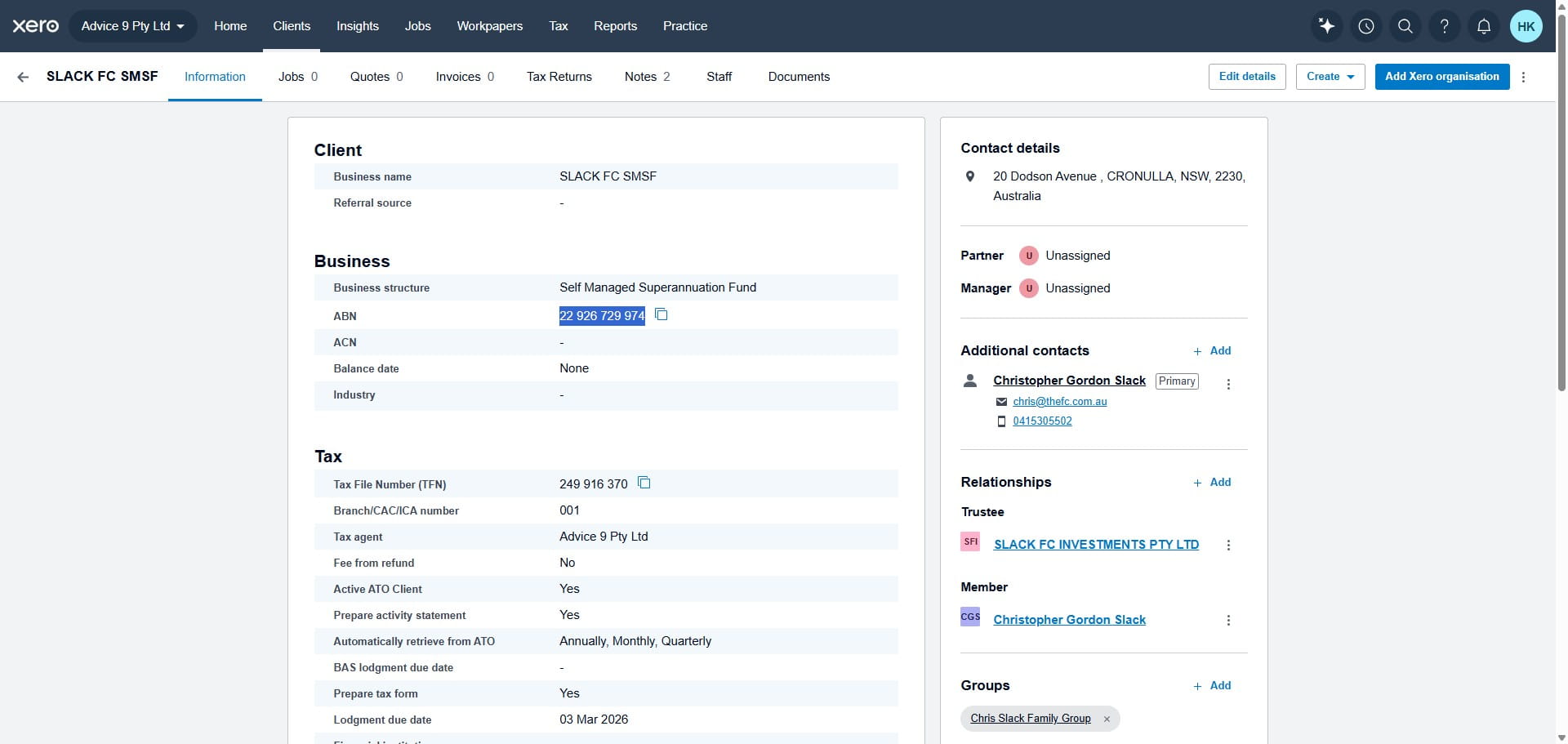Open the help question mark icon

click(1445, 26)
